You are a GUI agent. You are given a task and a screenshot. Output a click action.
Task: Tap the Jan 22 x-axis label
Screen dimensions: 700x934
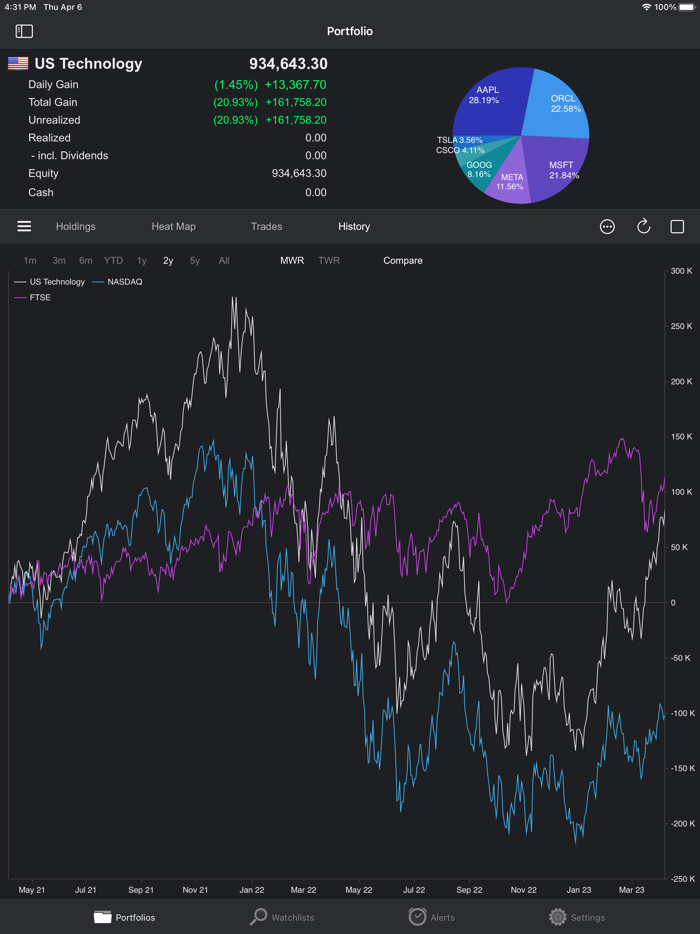[x=251, y=890]
